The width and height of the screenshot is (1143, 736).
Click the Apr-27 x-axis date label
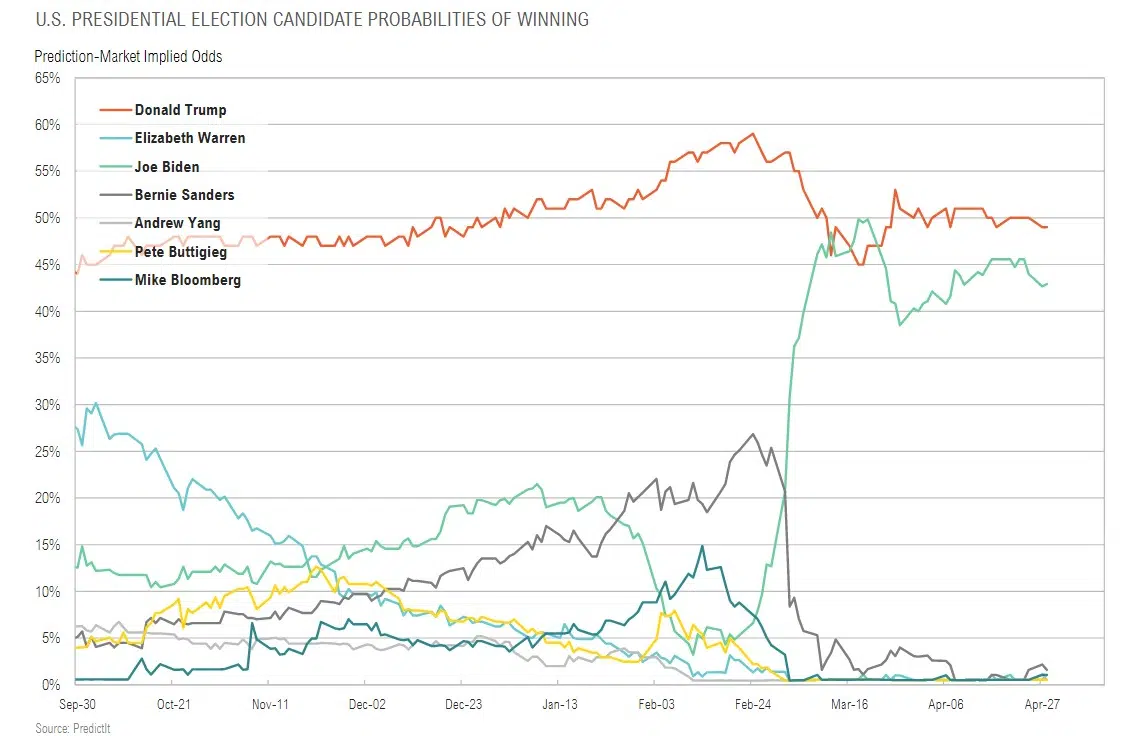click(x=1043, y=704)
